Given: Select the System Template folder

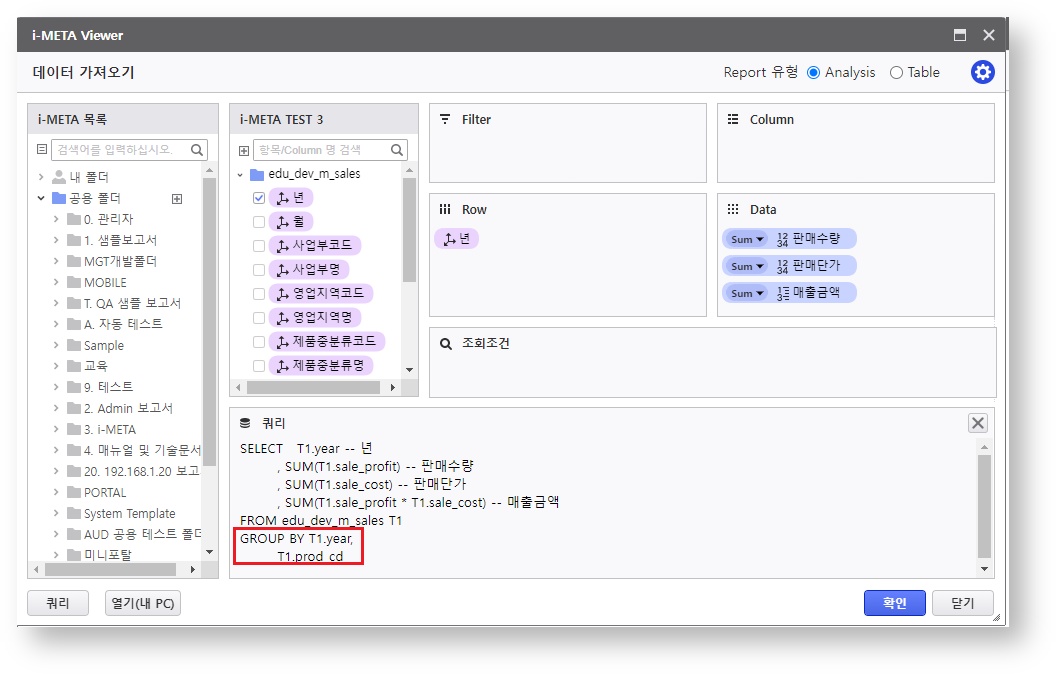Looking at the screenshot, I should pos(129,513).
